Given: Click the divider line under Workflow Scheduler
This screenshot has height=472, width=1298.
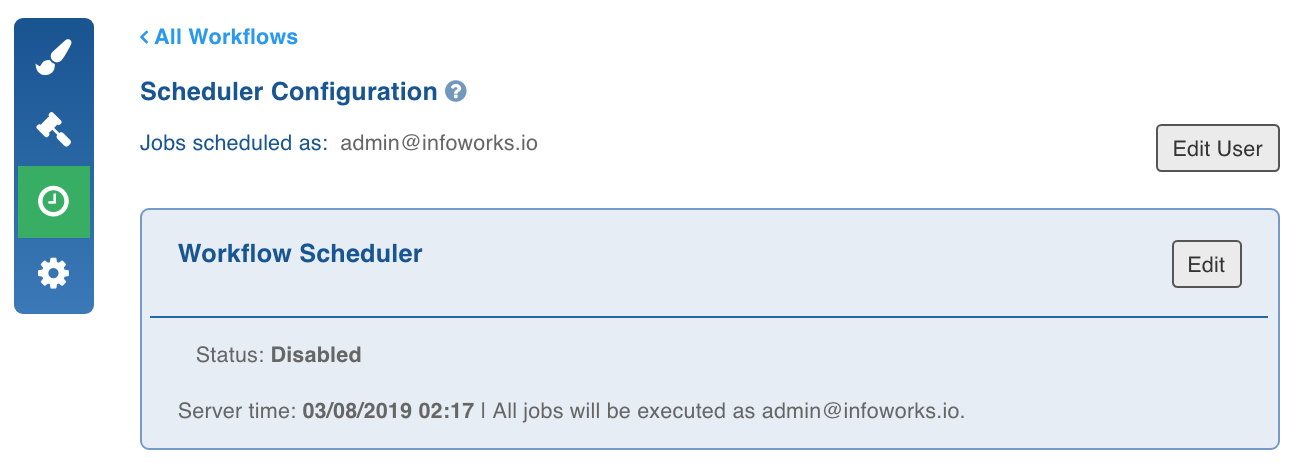Looking at the screenshot, I should pyautogui.click(x=709, y=317).
